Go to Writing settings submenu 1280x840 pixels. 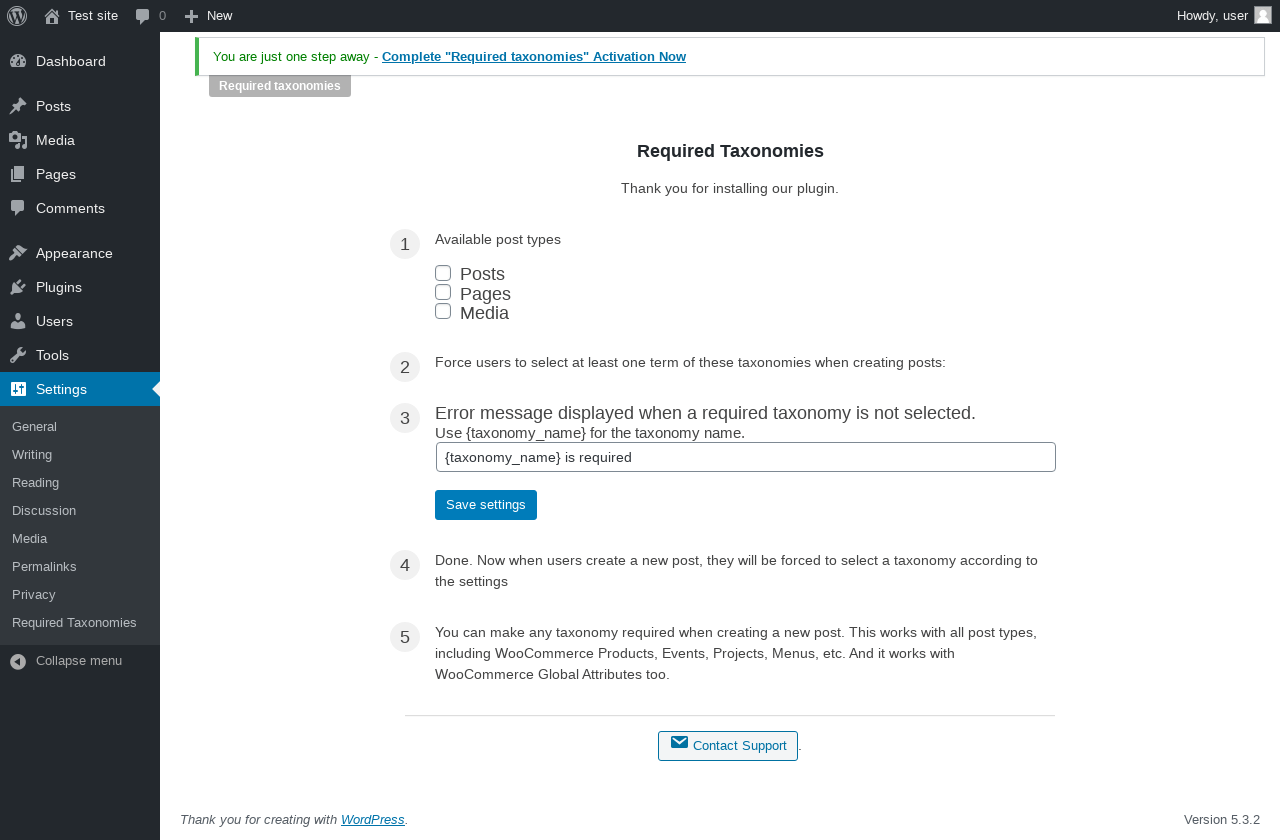click(x=32, y=454)
